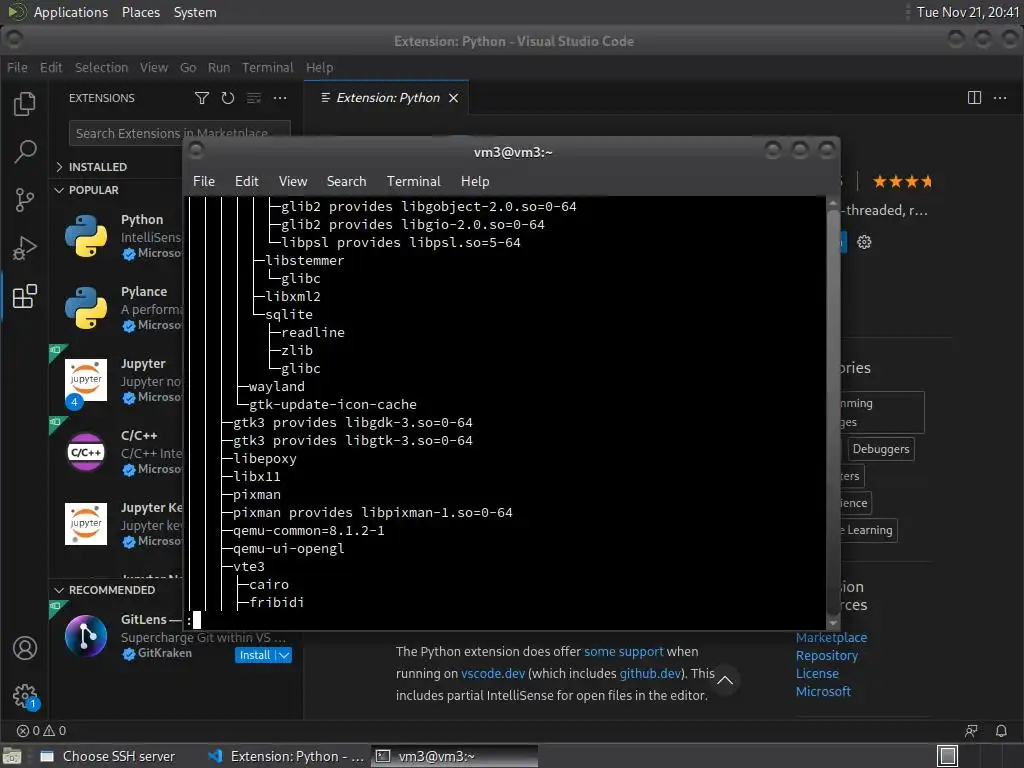
Task: Open VS Code File menu
Action: 17,67
